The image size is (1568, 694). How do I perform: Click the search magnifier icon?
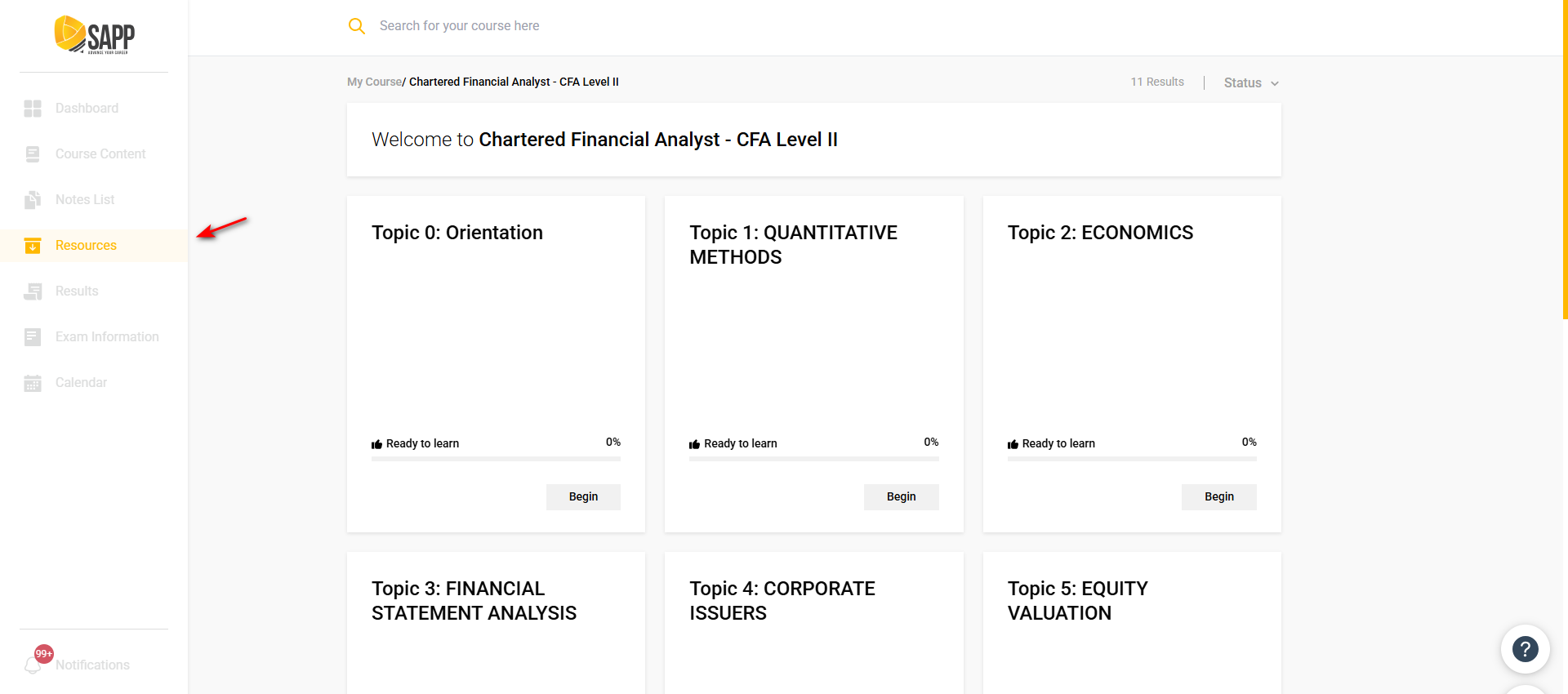(x=356, y=26)
